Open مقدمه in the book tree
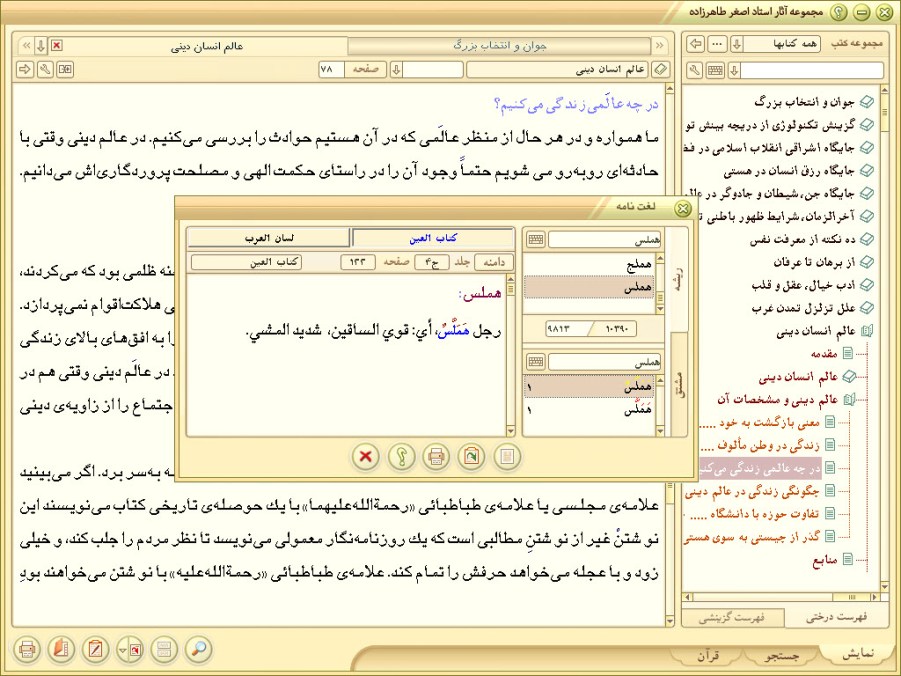 (823, 354)
